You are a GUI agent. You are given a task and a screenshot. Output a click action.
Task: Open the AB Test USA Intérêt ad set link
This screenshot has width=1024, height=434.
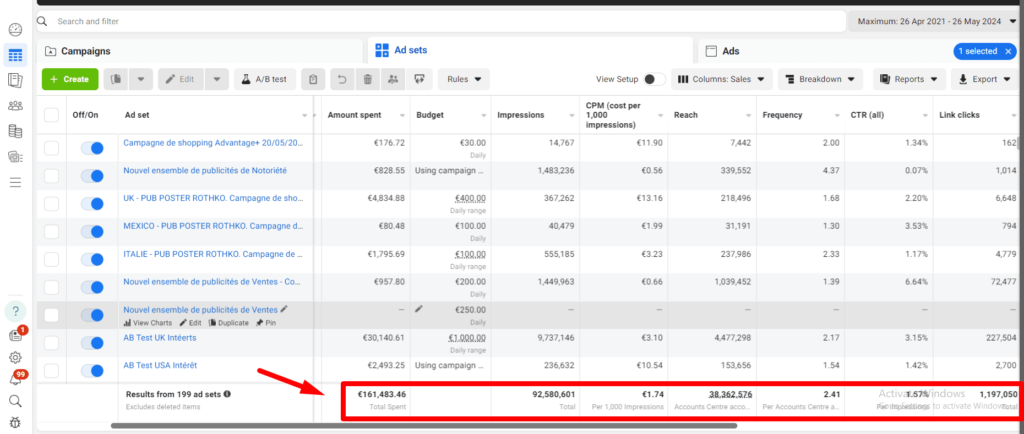pos(160,365)
